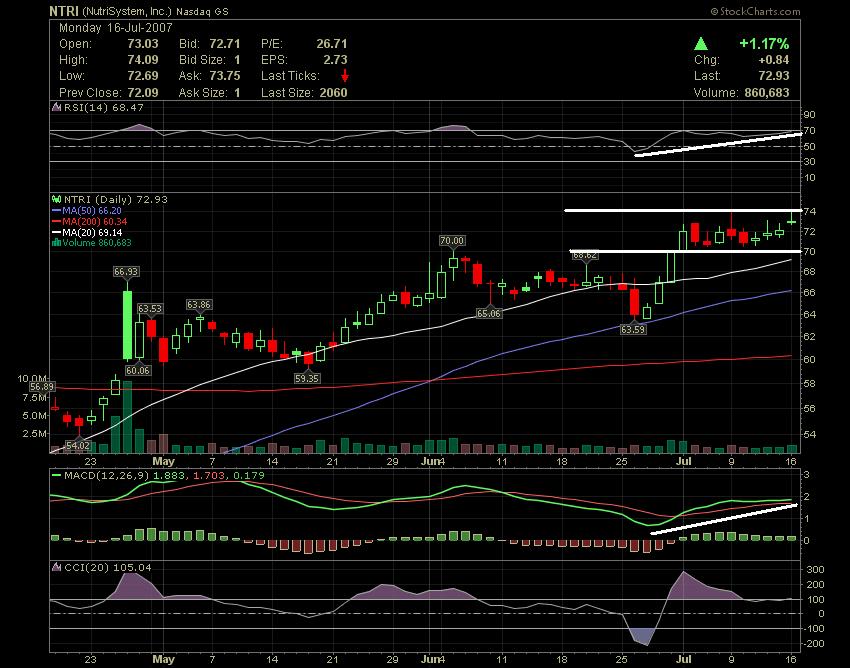The image size is (850, 668).
Task: Click the Bid value 72.71
Action: click(224, 44)
